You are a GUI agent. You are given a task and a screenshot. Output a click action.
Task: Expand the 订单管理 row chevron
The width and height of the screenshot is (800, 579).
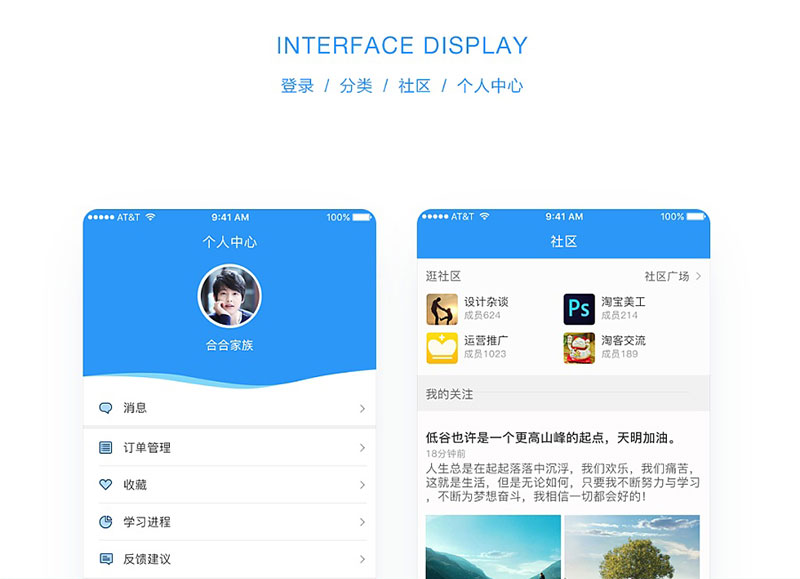pyautogui.click(x=362, y=448)
